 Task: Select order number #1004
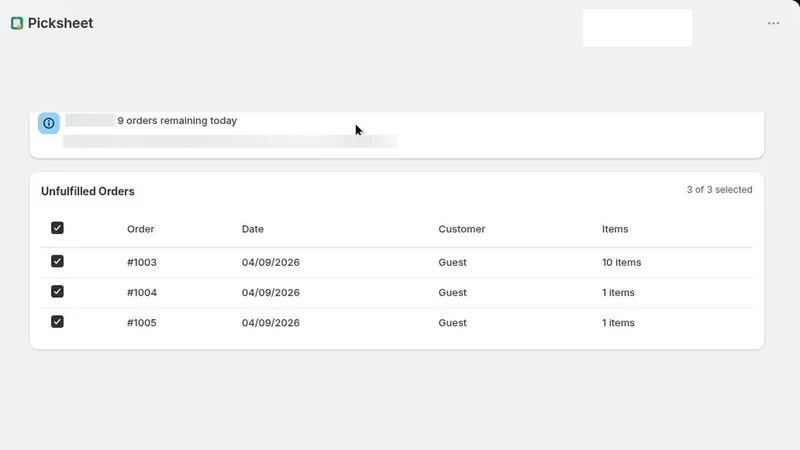point(142,292)
